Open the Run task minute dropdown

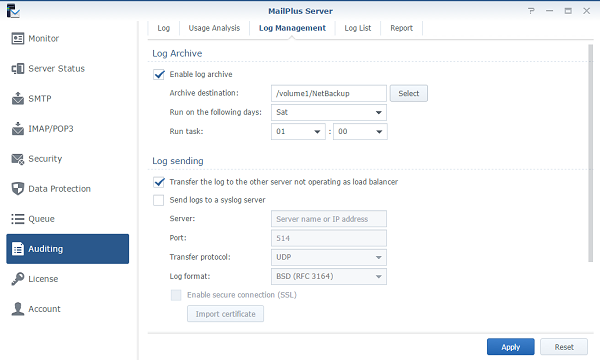coord(360,132)
